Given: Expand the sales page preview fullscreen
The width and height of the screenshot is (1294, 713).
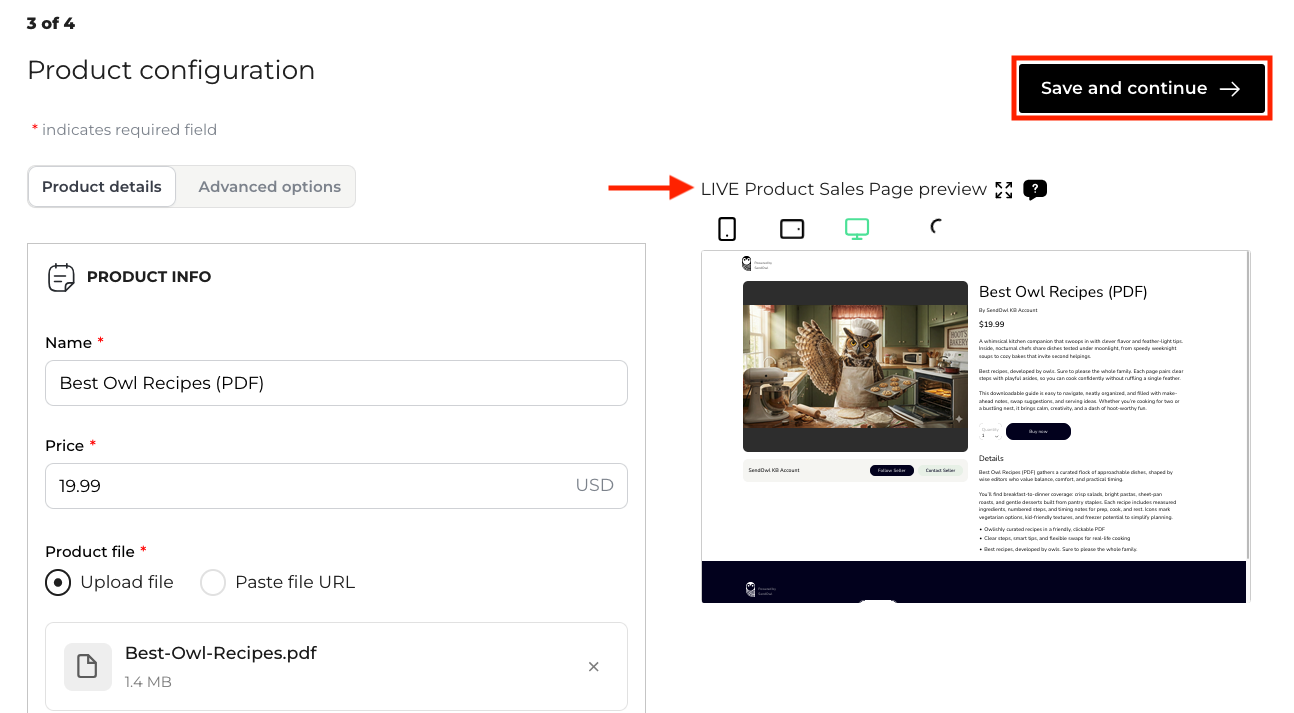Looking at the screenshot, I should tap(1004, 190).
